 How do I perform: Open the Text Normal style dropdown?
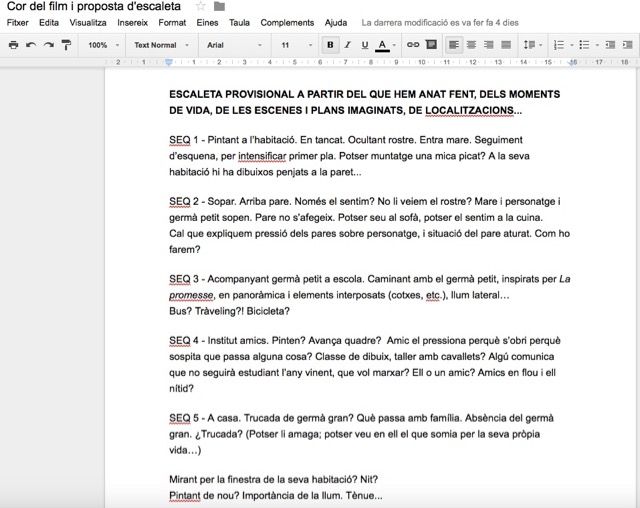(162, 45)
